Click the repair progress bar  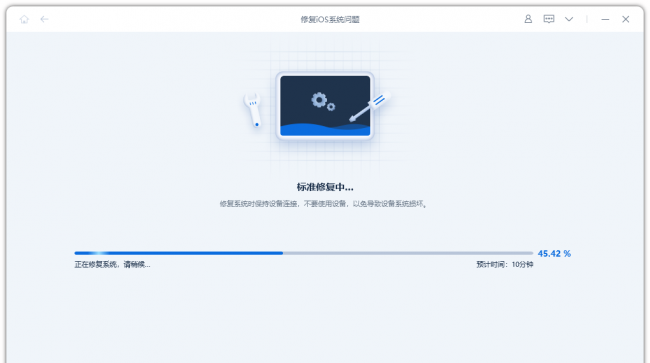pos(303,253)
